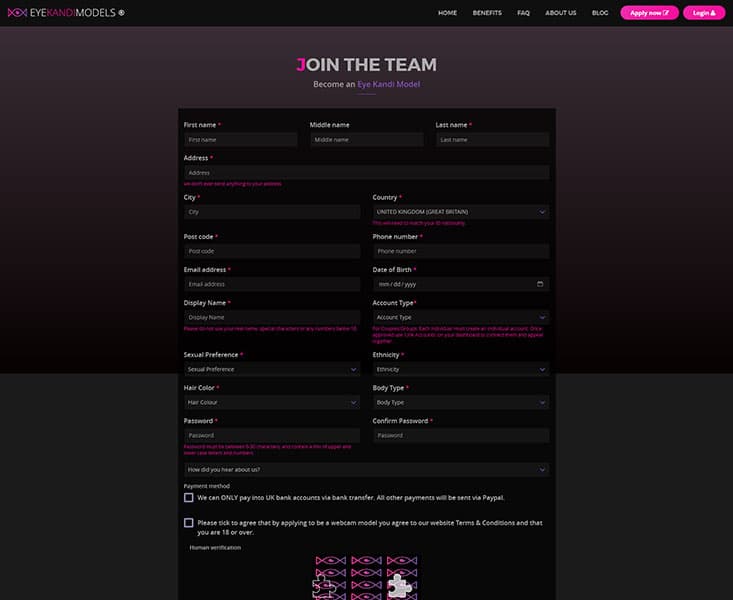Expand the How did you hear about us dropdown
The width and height of the screenshot is (733, 600).
click(x=366, y=470)
